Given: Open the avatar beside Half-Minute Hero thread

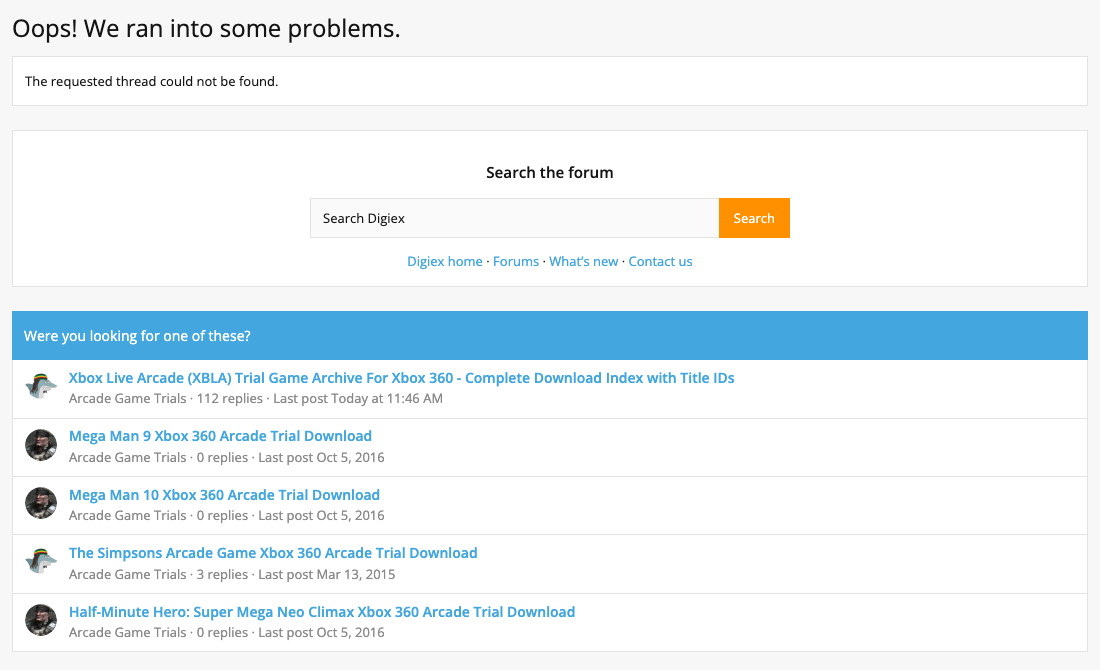Looking at the screenshot, I should coord(41,621).
